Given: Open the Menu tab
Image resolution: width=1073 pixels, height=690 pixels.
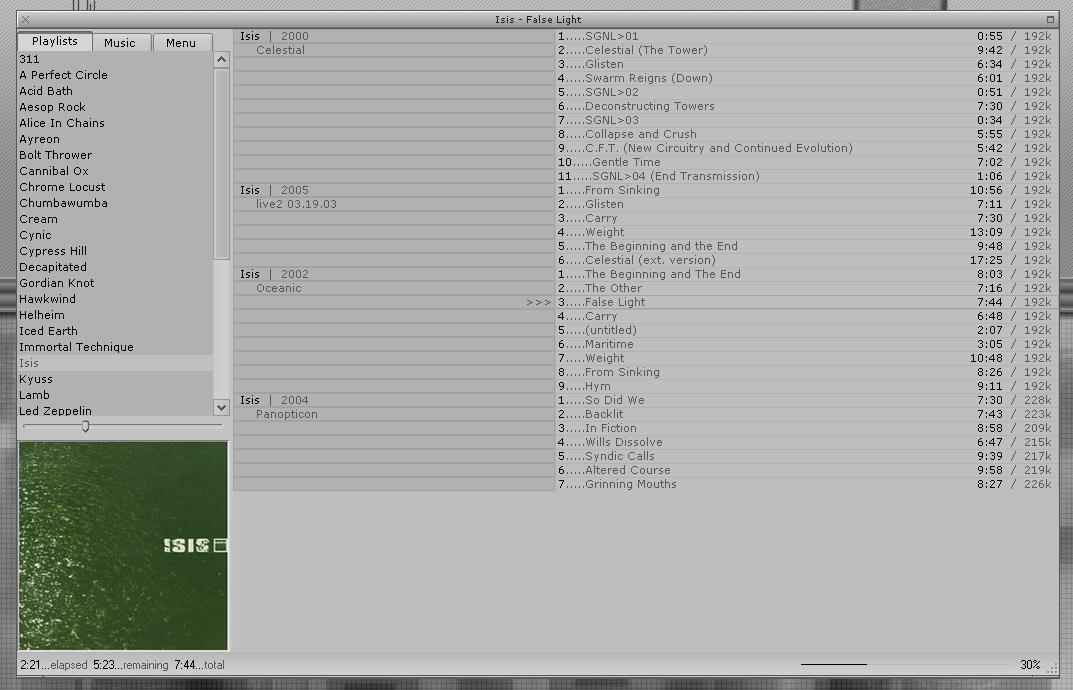Looking at the screenshot, I should click(x=181, y=42).
